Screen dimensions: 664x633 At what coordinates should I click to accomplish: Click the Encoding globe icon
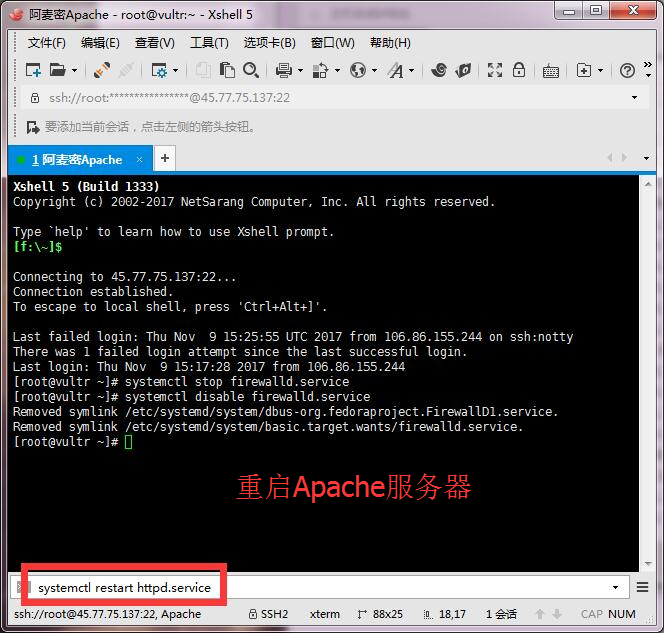point(358,70)
